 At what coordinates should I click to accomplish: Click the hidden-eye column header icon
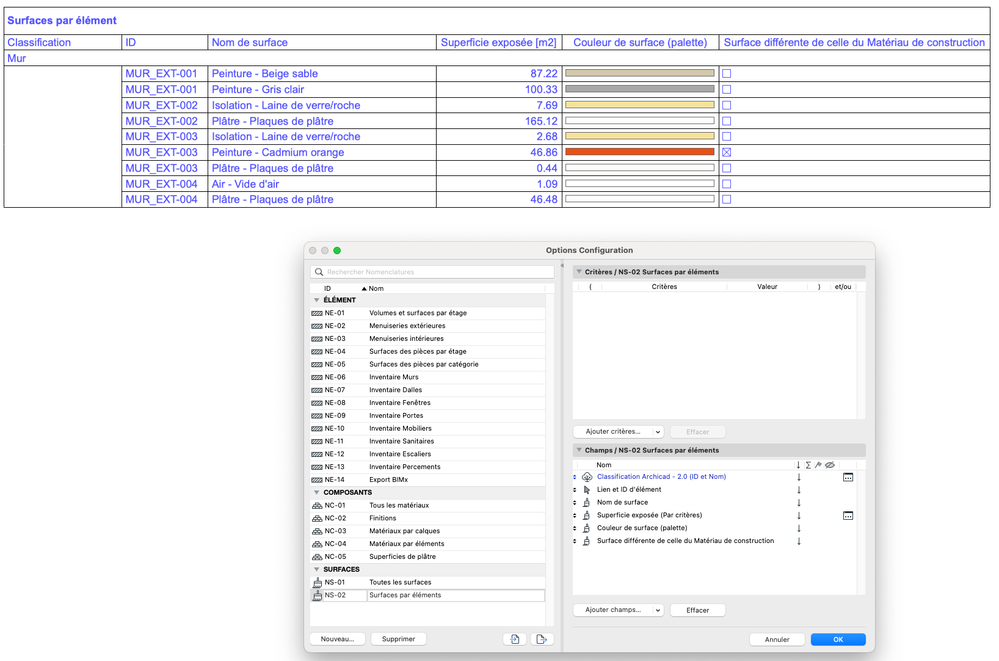830,465
